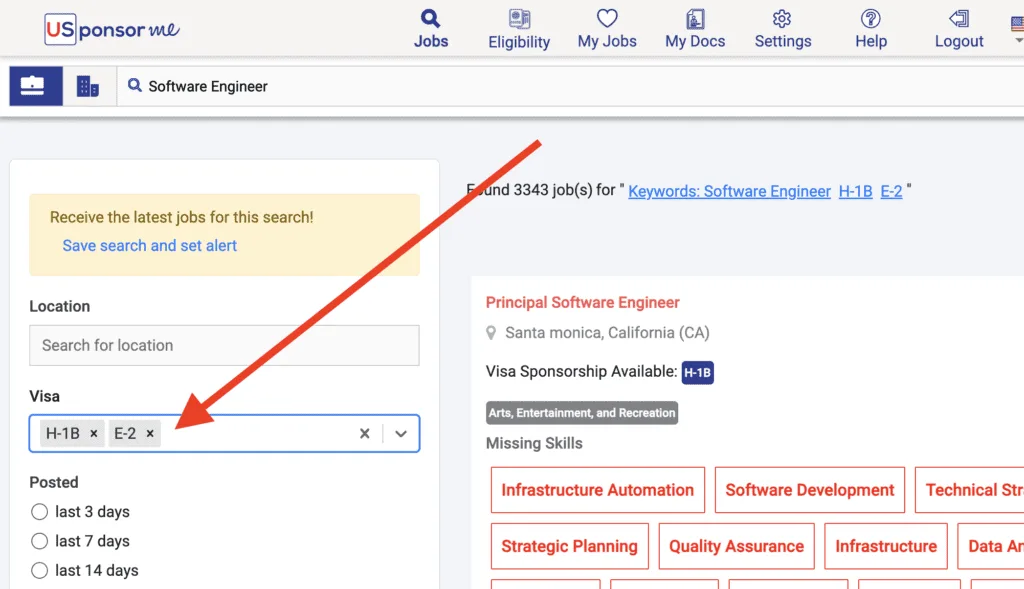Viewport: 1024px width, 589px height.
Task: Click Save search and set alert link
Action: coord(150,246)
